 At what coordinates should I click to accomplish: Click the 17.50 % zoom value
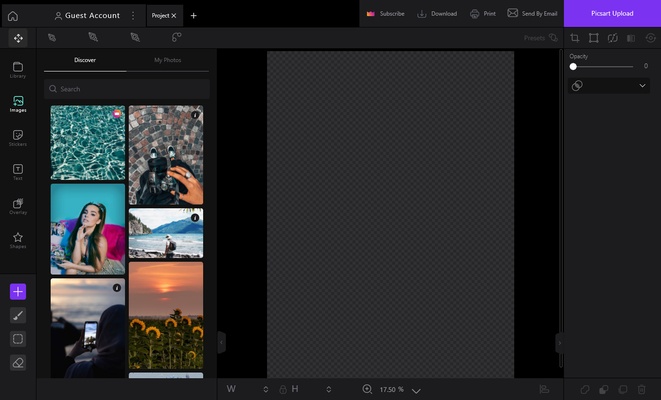392,389
